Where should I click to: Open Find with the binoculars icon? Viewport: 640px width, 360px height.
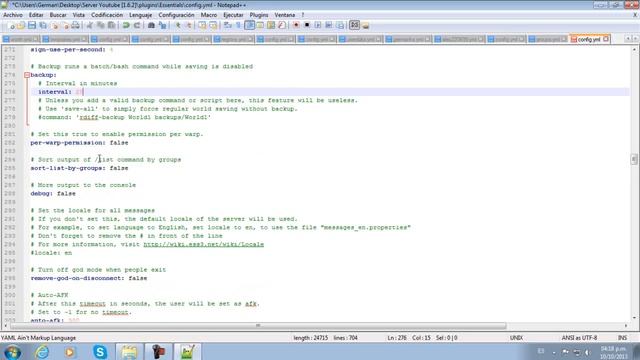(151, 25)
